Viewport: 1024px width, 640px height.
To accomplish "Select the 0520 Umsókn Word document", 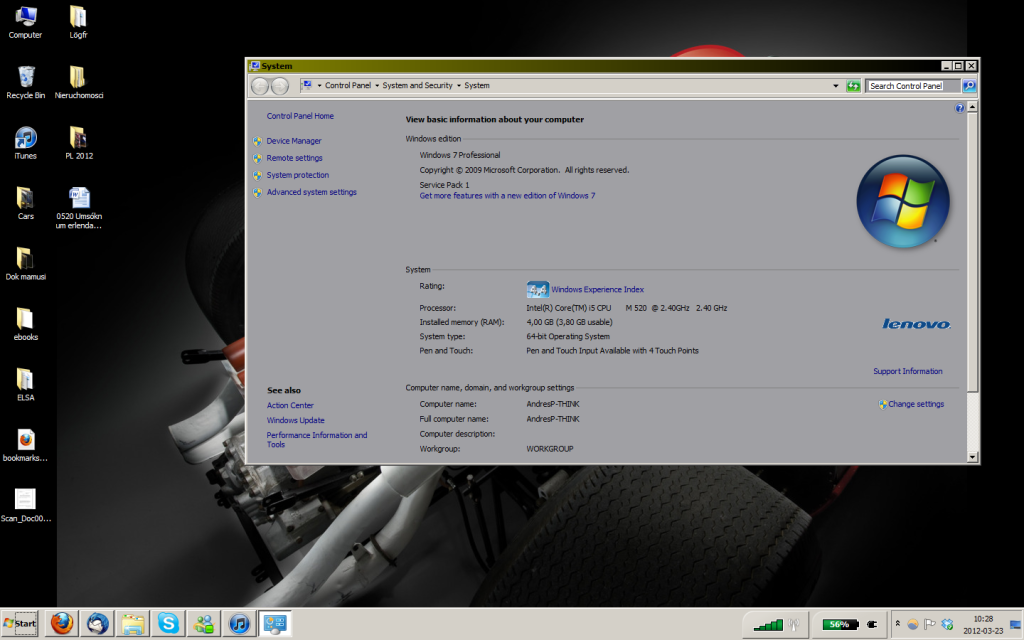I will 78,208.
